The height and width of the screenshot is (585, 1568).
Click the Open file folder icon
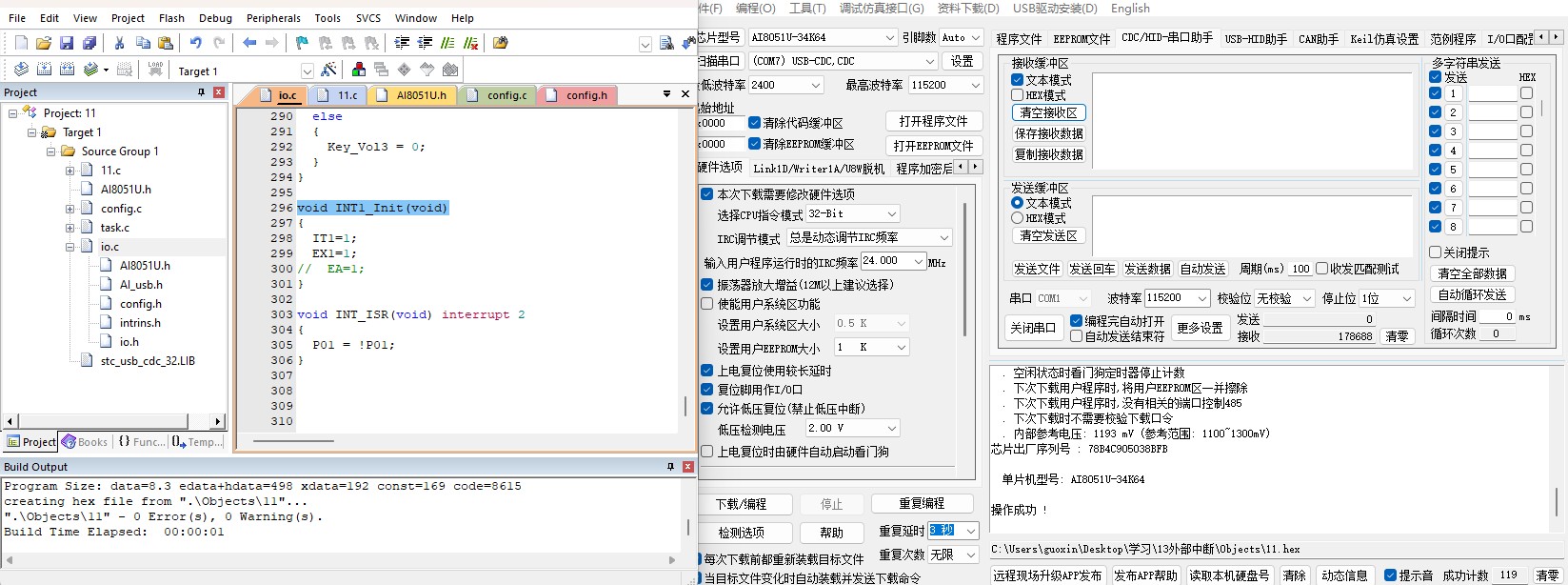[x=44, y=43]
